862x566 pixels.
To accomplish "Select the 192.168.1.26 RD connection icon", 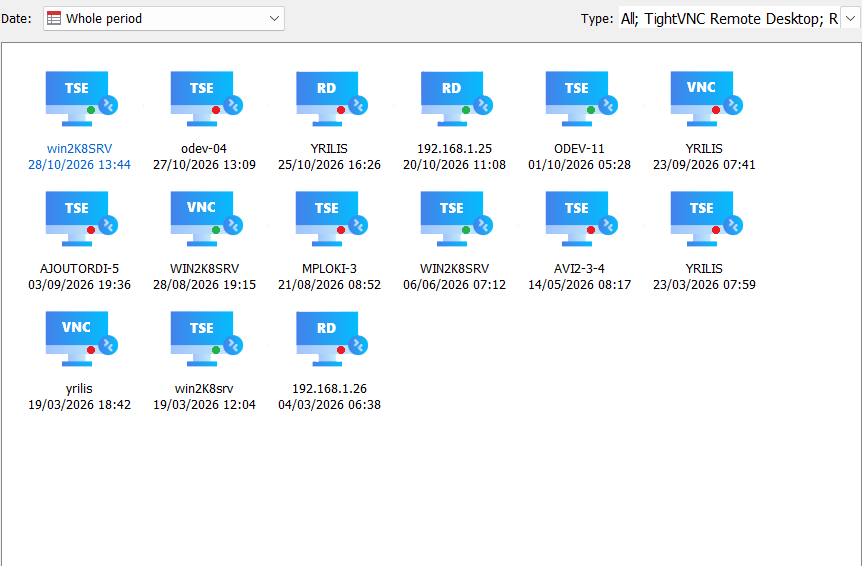I will point(331,339).
